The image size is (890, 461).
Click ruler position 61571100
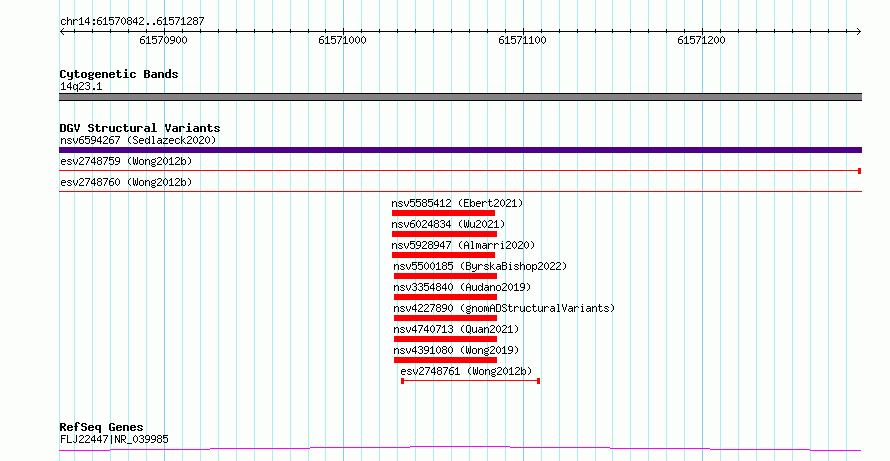pos(522,40)
